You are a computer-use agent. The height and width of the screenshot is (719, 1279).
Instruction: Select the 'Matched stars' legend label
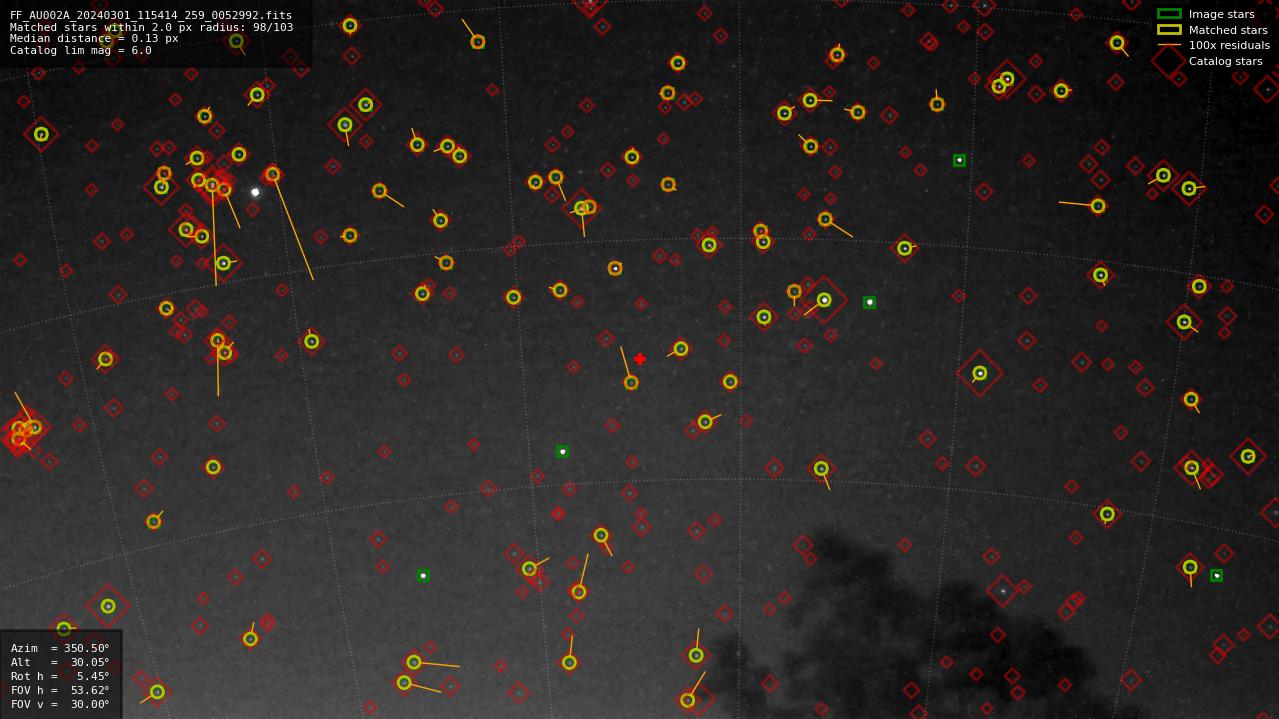click(x=1228, y=30)
